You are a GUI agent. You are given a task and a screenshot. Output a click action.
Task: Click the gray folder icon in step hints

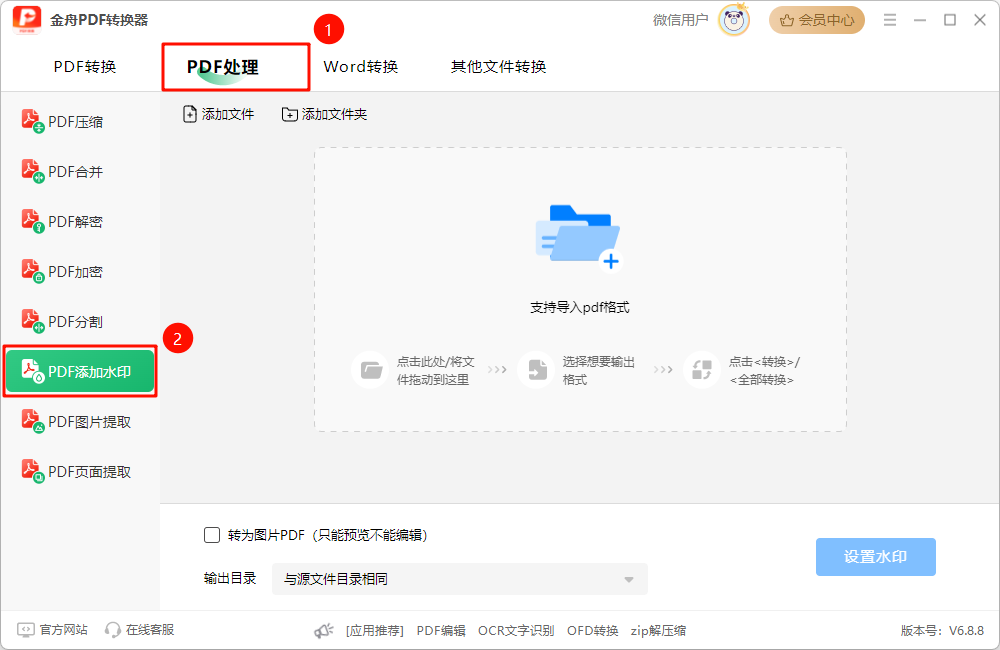pos(371,370)
